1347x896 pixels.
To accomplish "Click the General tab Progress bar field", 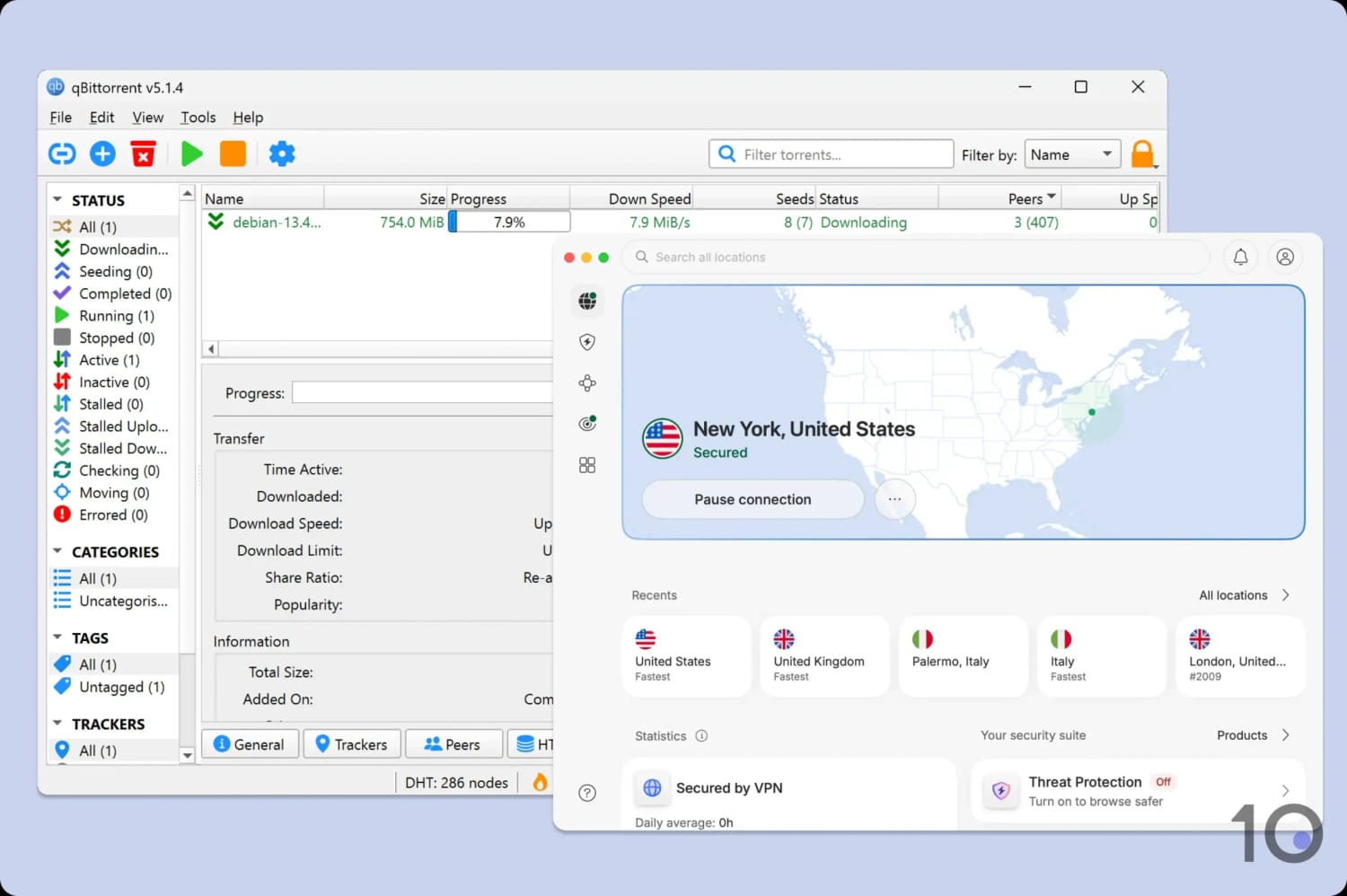I will click(422, 392).
